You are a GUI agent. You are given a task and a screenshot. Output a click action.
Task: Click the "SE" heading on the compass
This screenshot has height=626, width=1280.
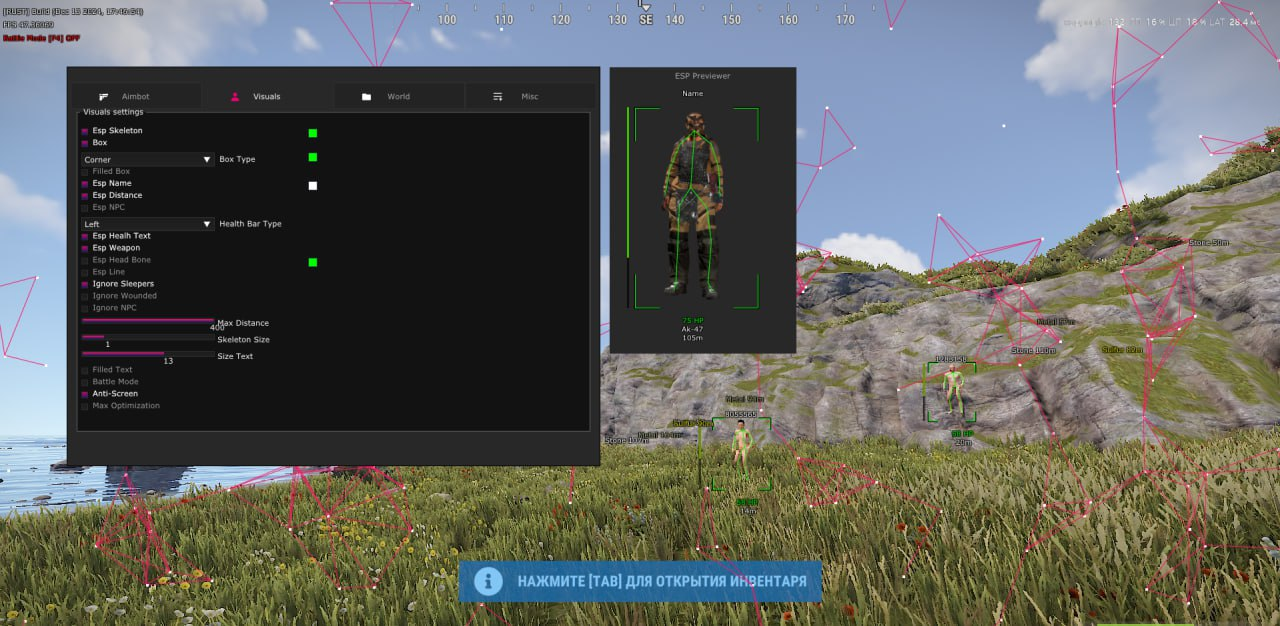click(x=646, y=19)
